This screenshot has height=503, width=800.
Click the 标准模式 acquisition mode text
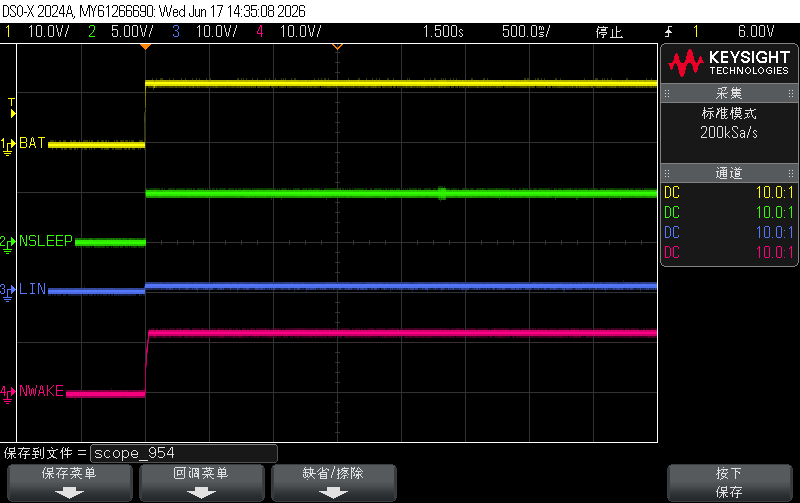pos(729,113)
